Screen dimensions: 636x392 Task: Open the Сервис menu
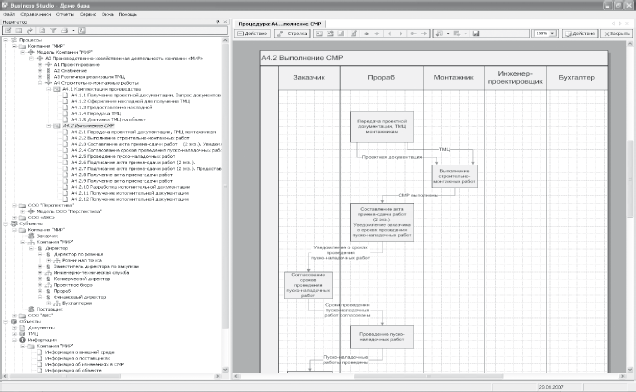coord(88,14)
